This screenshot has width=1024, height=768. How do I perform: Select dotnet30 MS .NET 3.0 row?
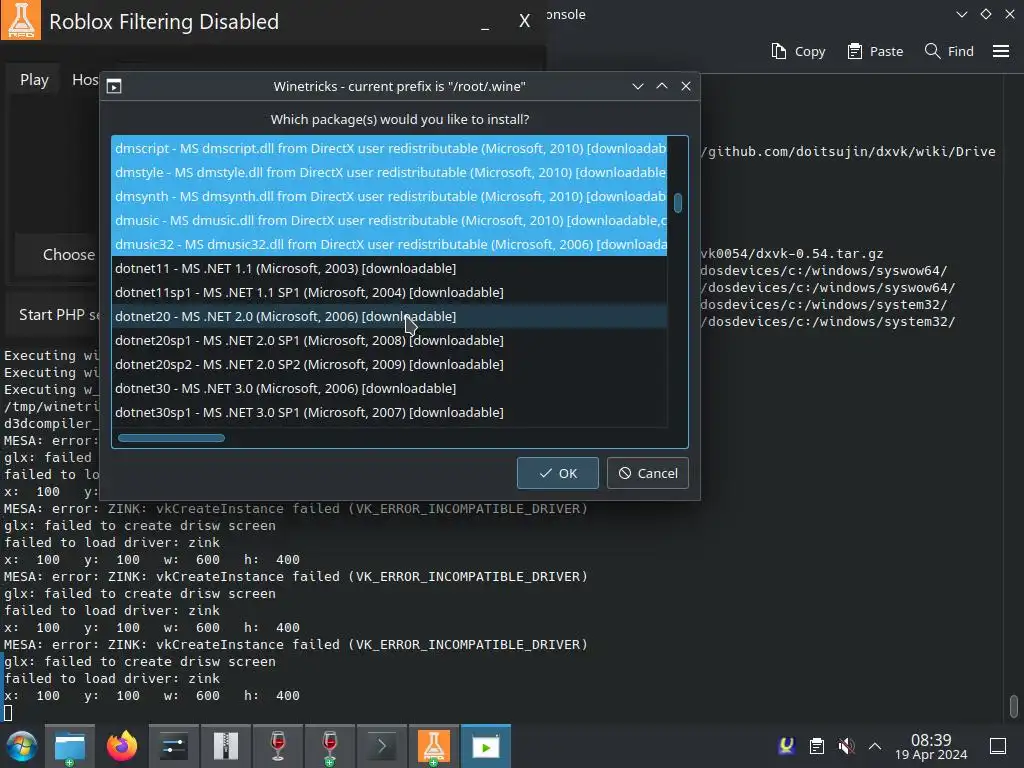tap(390, 389)
